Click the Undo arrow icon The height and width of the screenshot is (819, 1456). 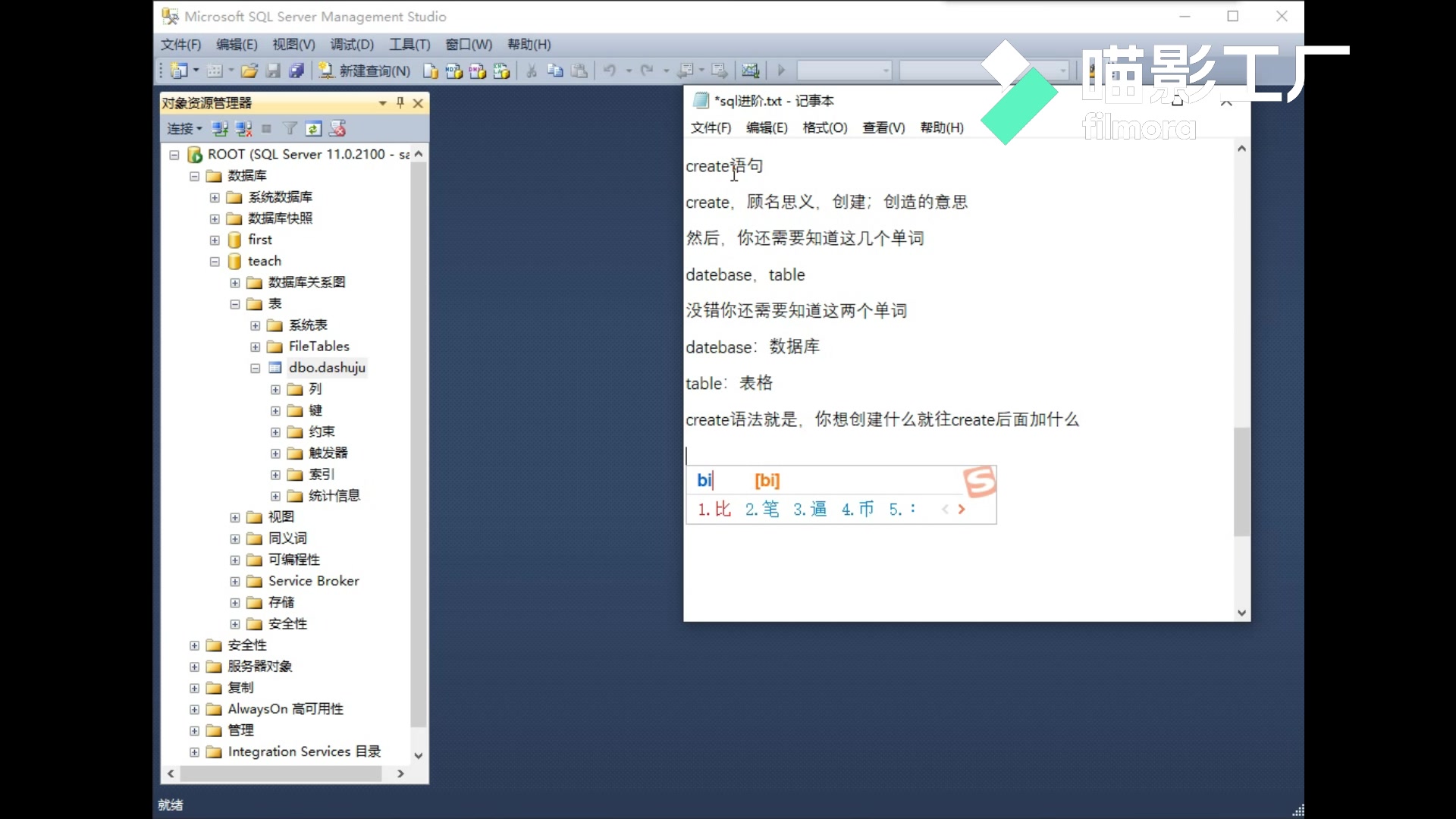click(610, 71)
